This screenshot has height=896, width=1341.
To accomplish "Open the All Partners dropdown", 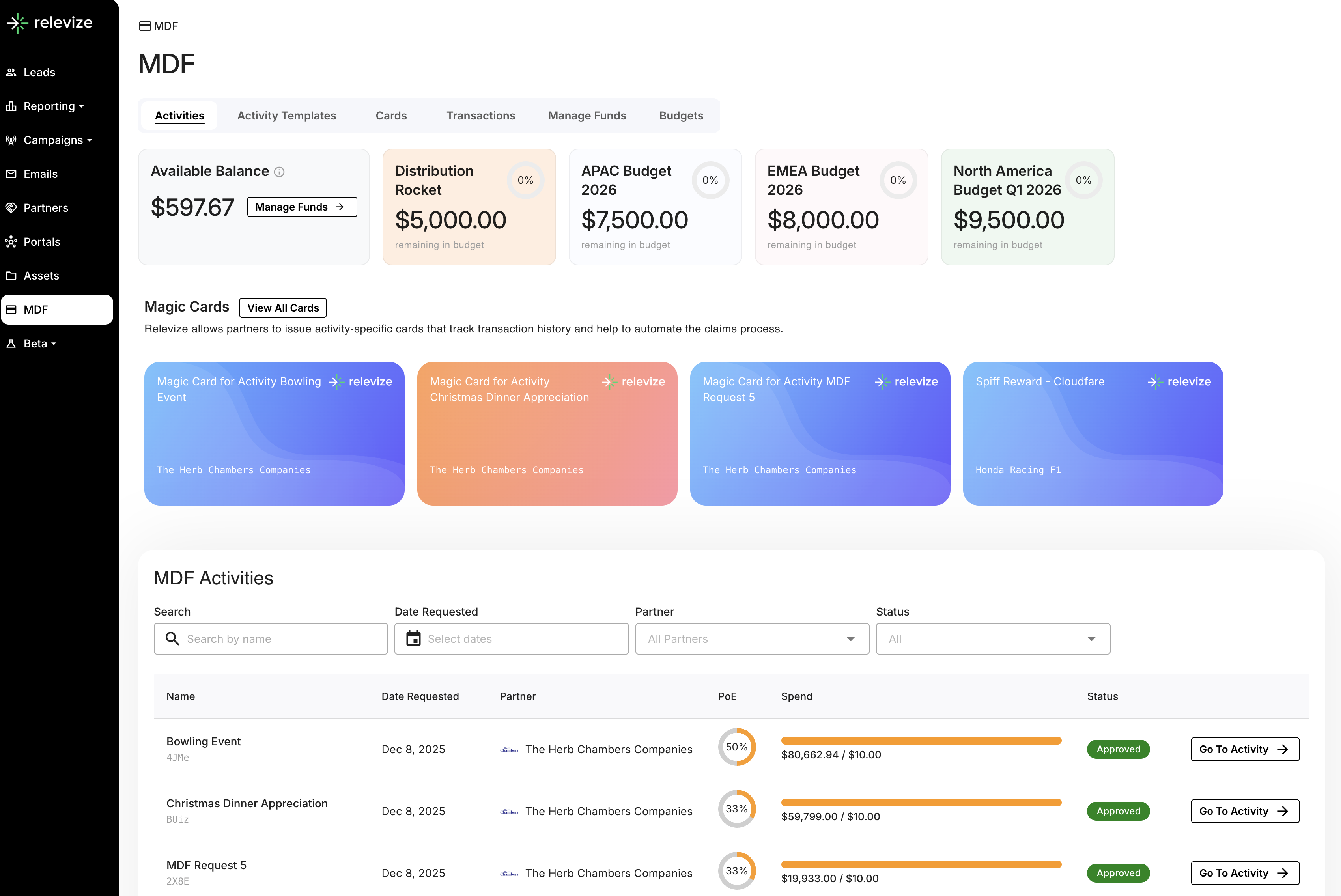I will click(751, 638).
